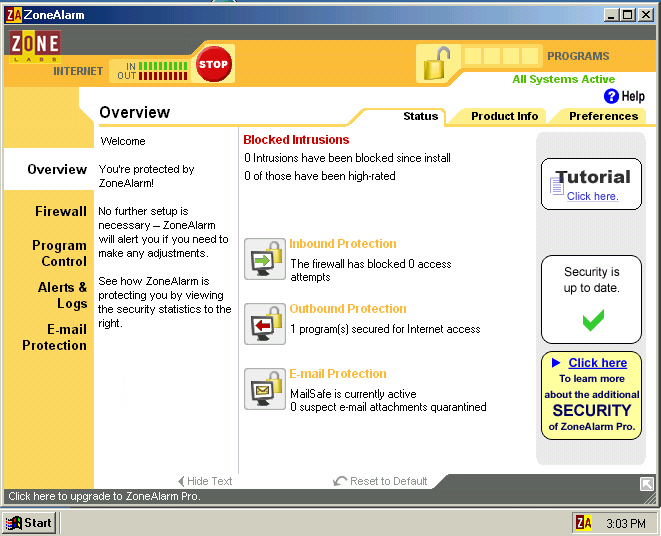The image size is (661, 536).
Task: Close the ZoneAlarm window
Action: (646, 15)
